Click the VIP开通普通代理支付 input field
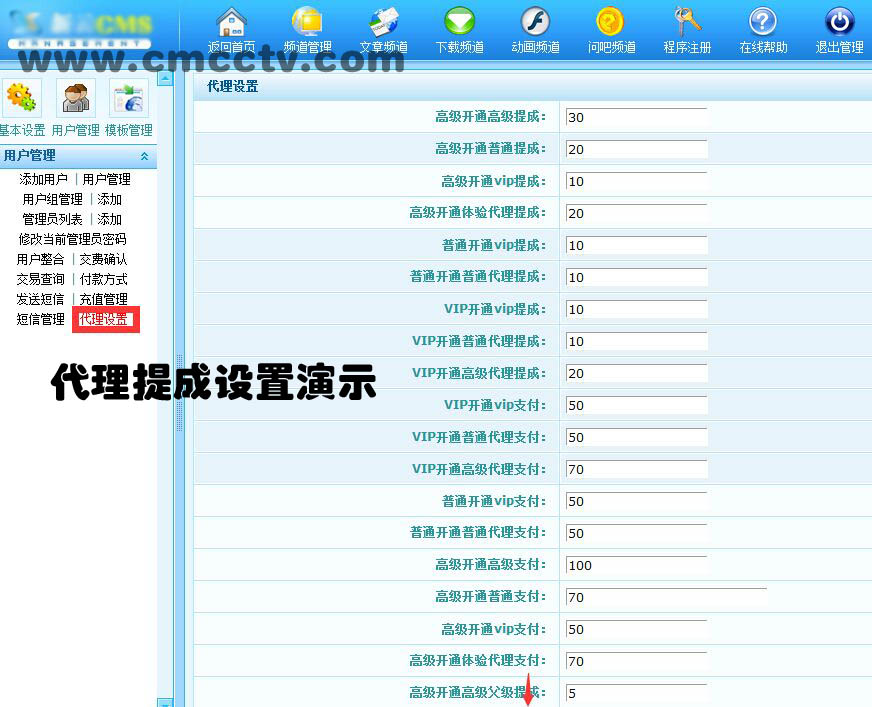 [636, 437]
